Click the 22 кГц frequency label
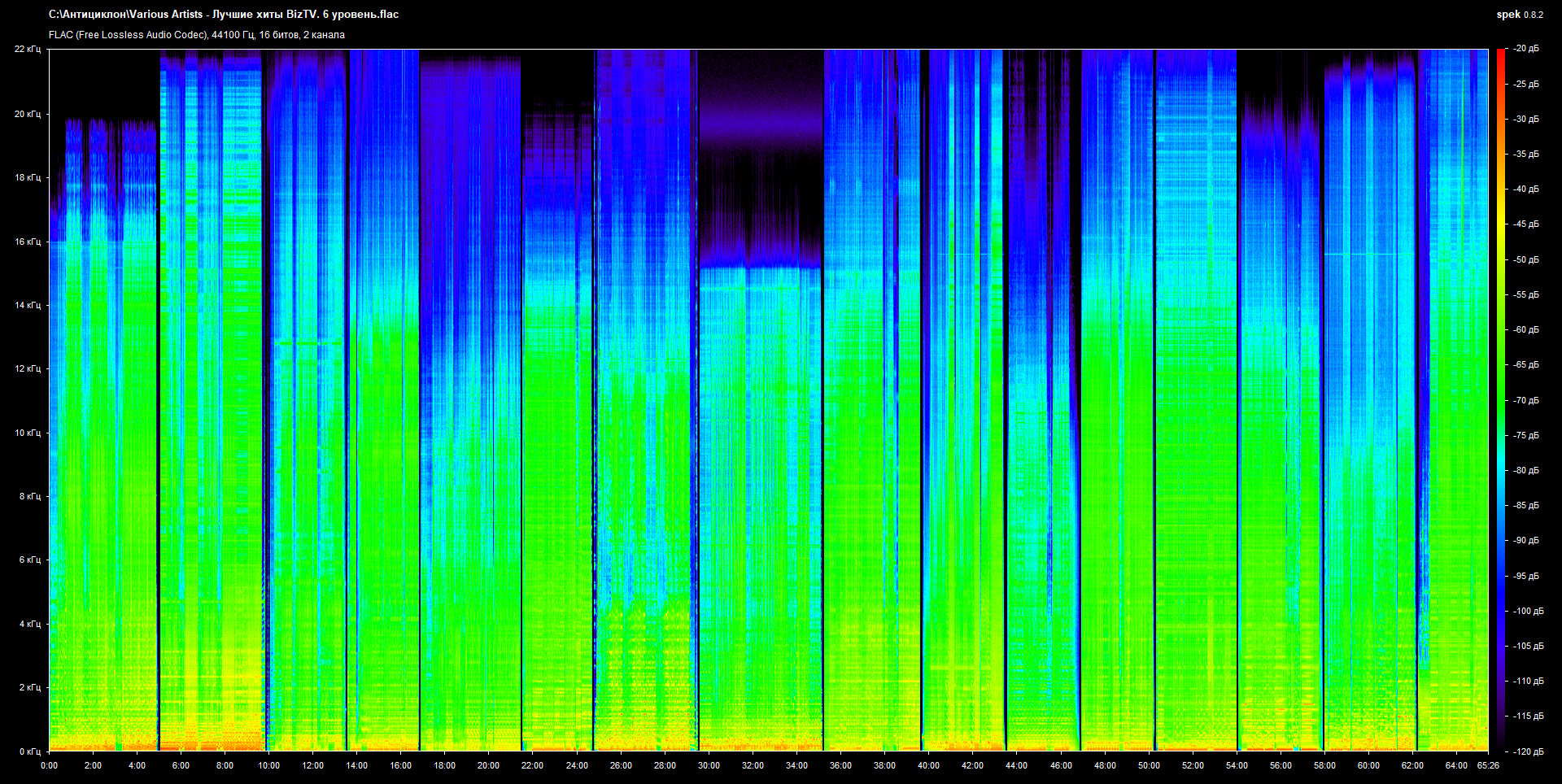 (28, 50)
